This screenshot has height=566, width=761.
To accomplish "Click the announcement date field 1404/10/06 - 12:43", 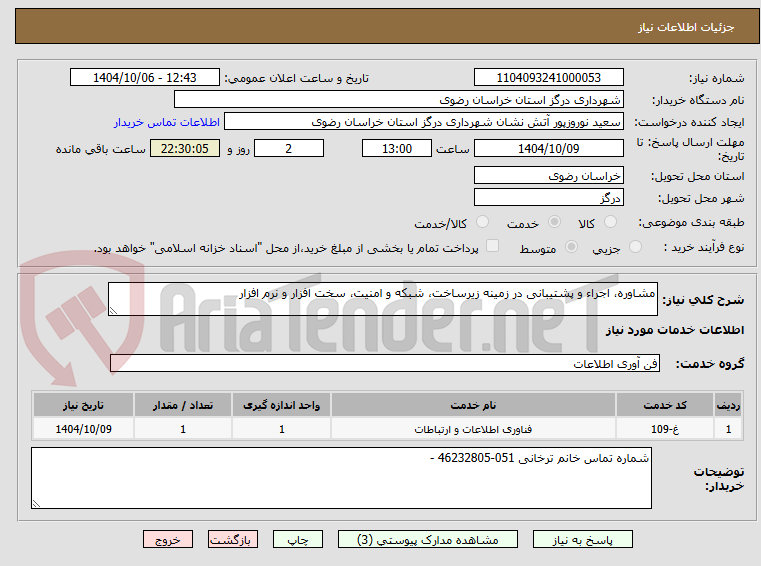I will pos(145,78).
